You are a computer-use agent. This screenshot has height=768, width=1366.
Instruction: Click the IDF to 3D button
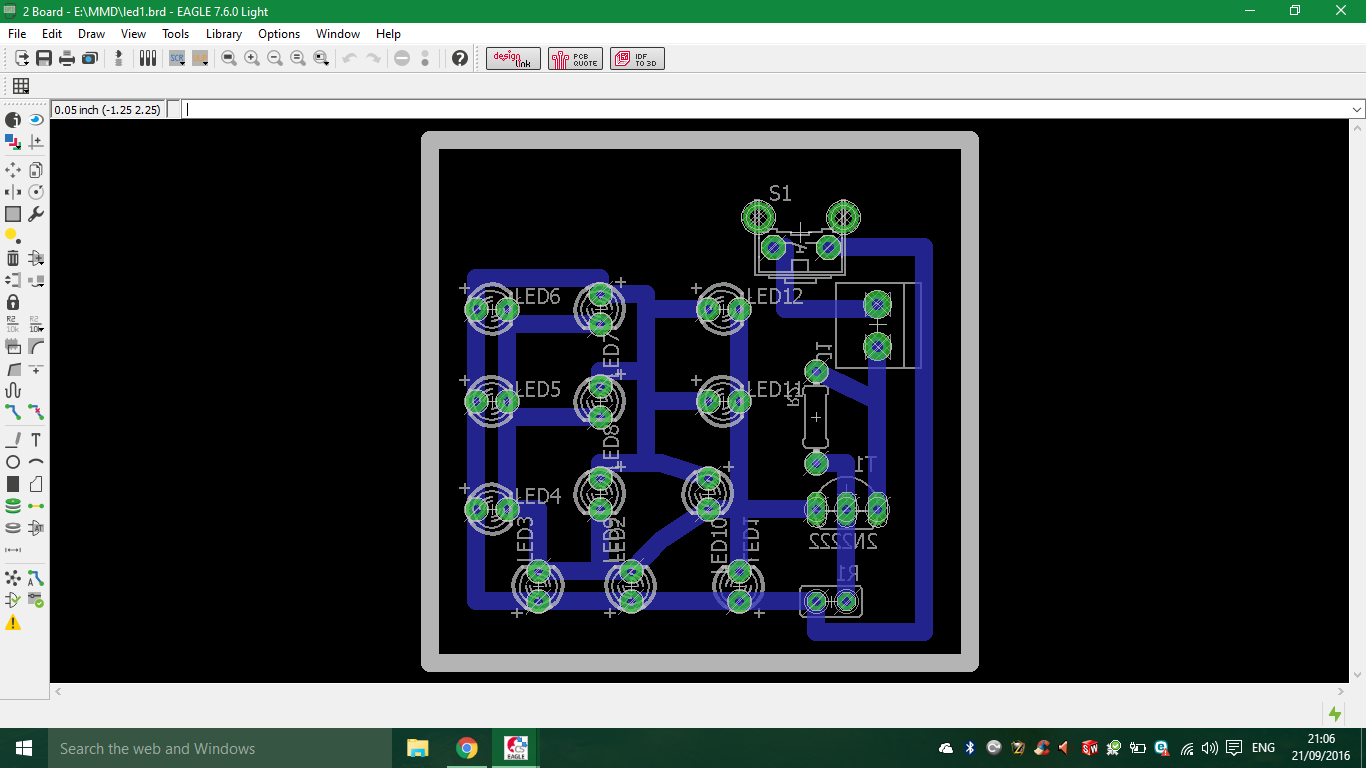pos(637,58)
